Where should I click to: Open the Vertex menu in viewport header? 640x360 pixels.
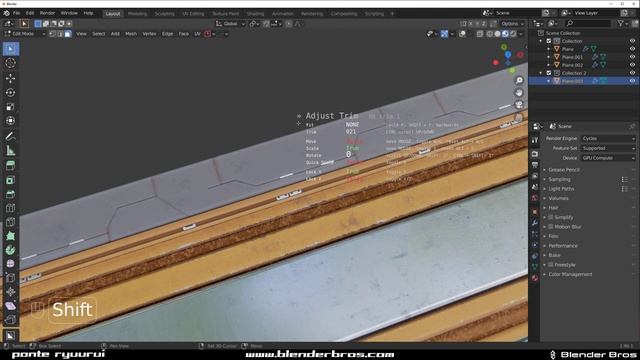pyautogui.click(x=149, y=34)
